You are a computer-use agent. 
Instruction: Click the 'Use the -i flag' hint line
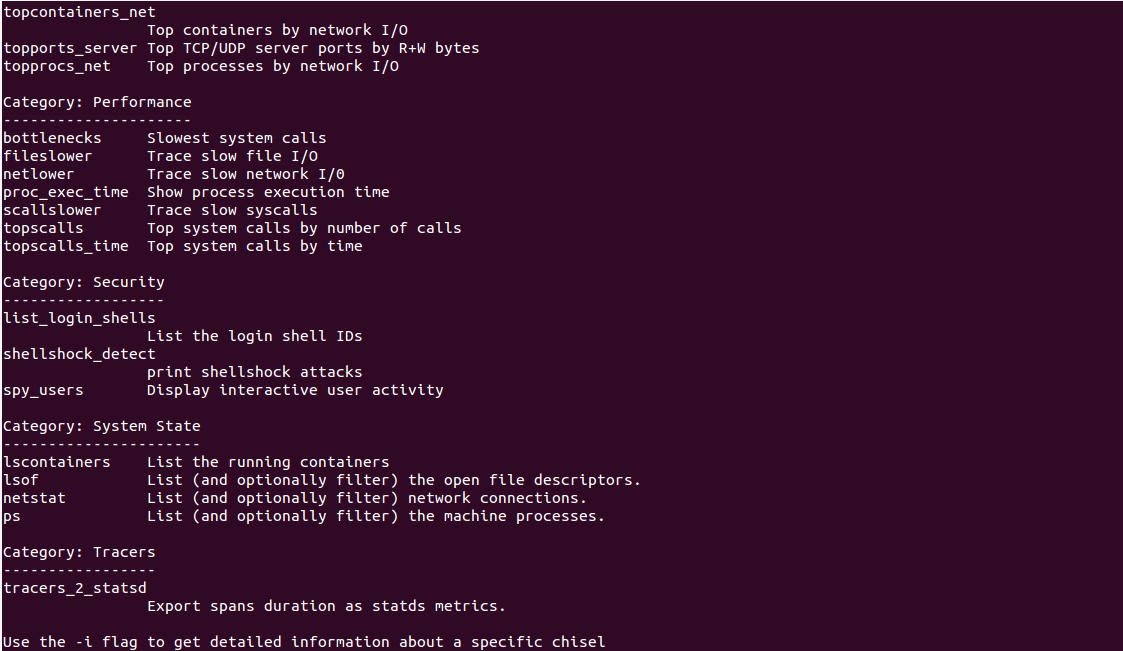[304, 642]
